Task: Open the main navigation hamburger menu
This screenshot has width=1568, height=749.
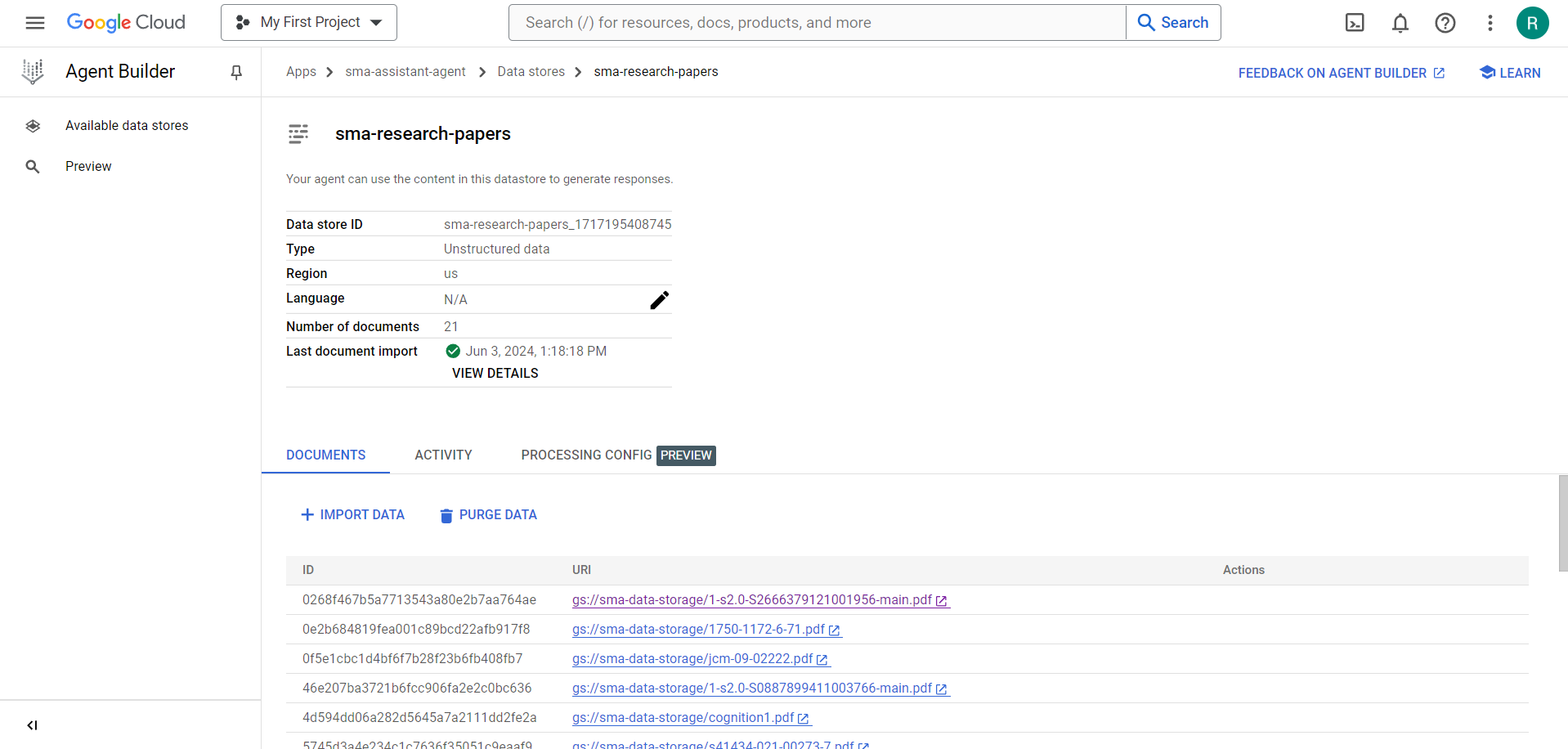Action: [x=35, y=23]
